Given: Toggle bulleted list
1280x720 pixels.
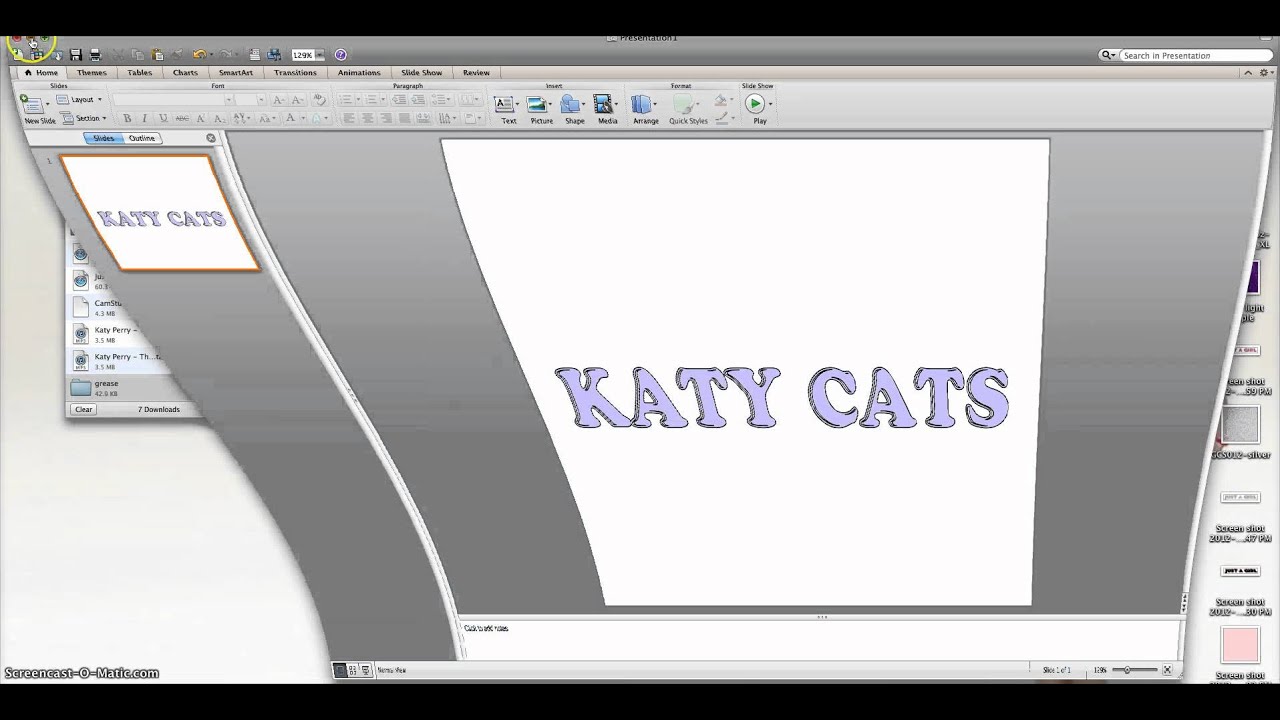Looking at the screenshot, I should pyautogui.click(x=345, y=100).
